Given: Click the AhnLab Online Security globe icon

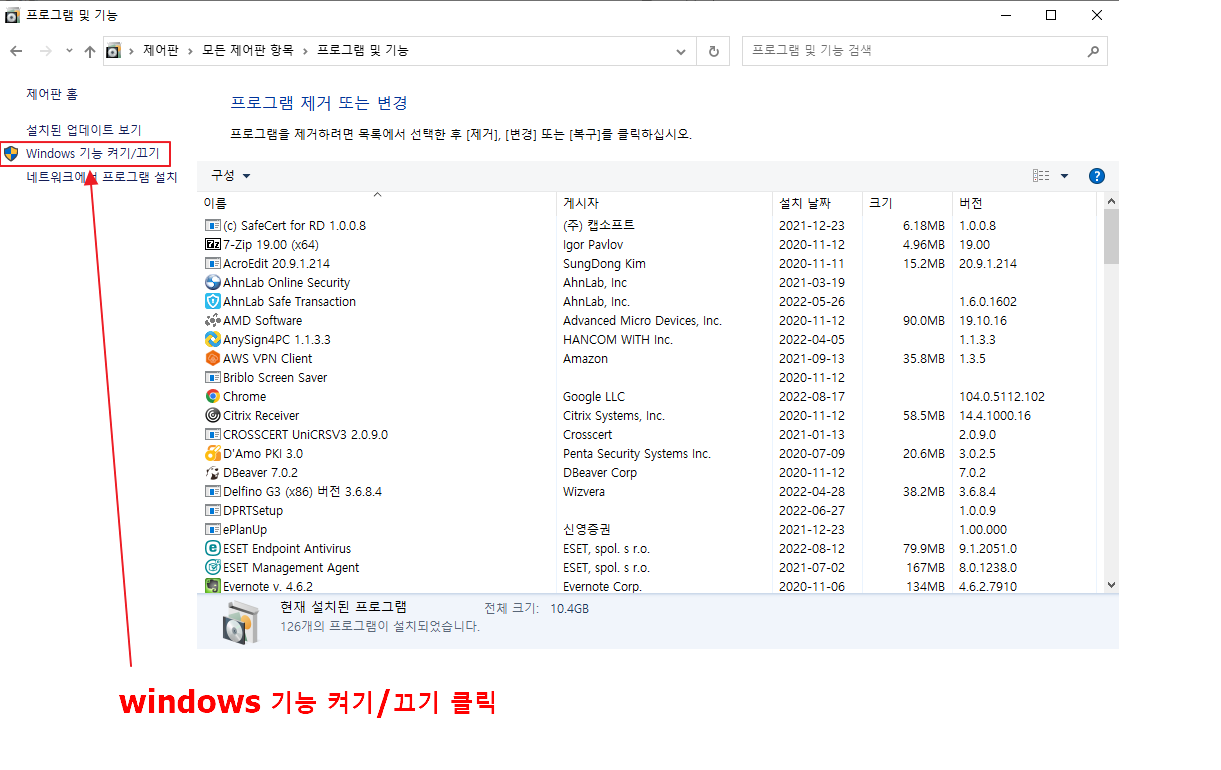Looking at the screenshot, I should coord(212,282).
